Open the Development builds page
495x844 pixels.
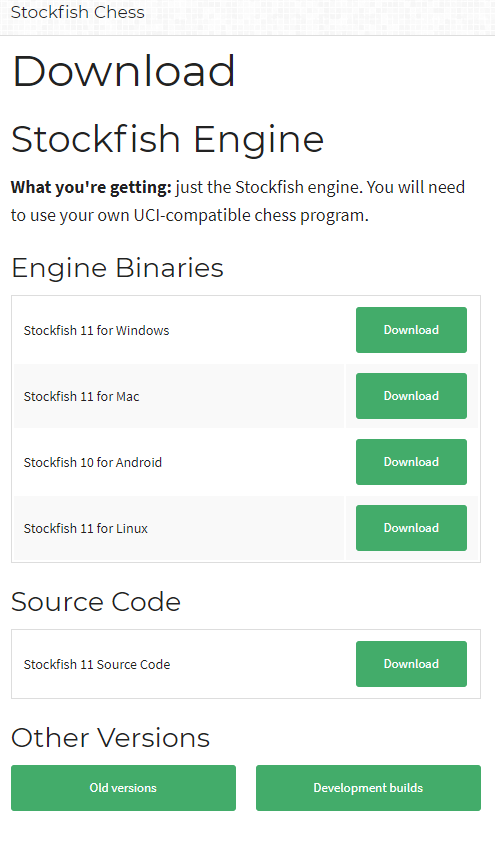368,788
